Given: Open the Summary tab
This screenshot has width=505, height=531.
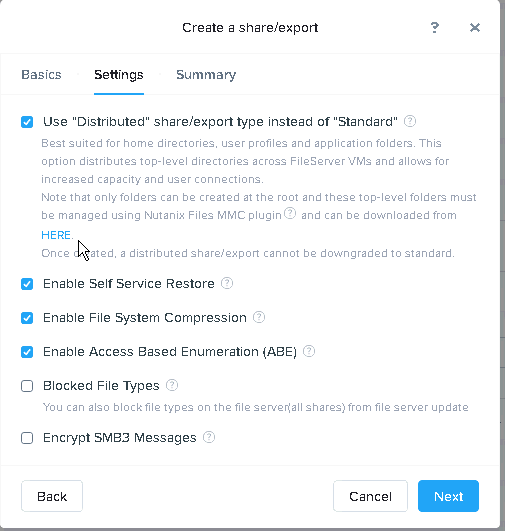Looking at the screenshot, I should coord(206,75).
